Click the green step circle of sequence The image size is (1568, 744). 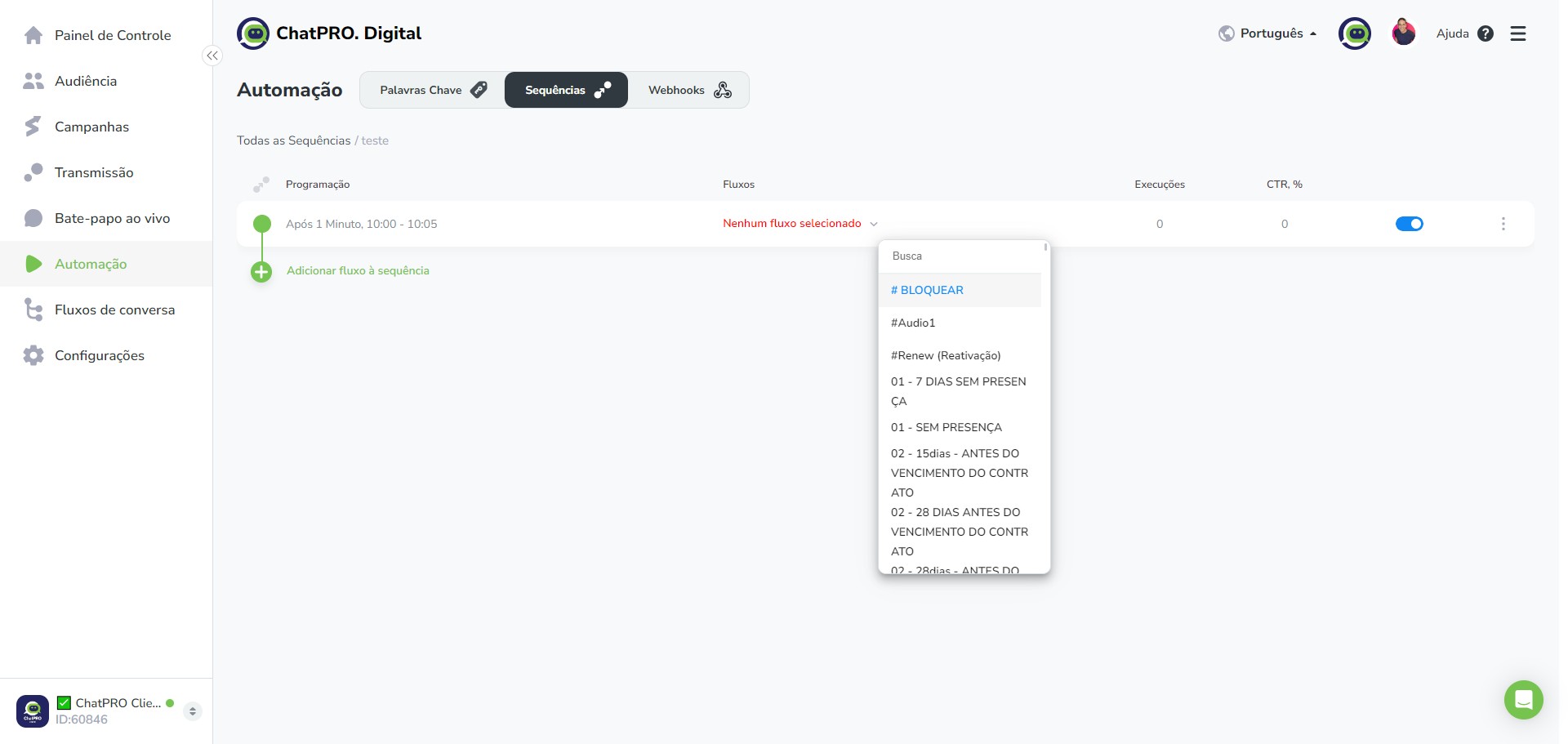(262, 224)
